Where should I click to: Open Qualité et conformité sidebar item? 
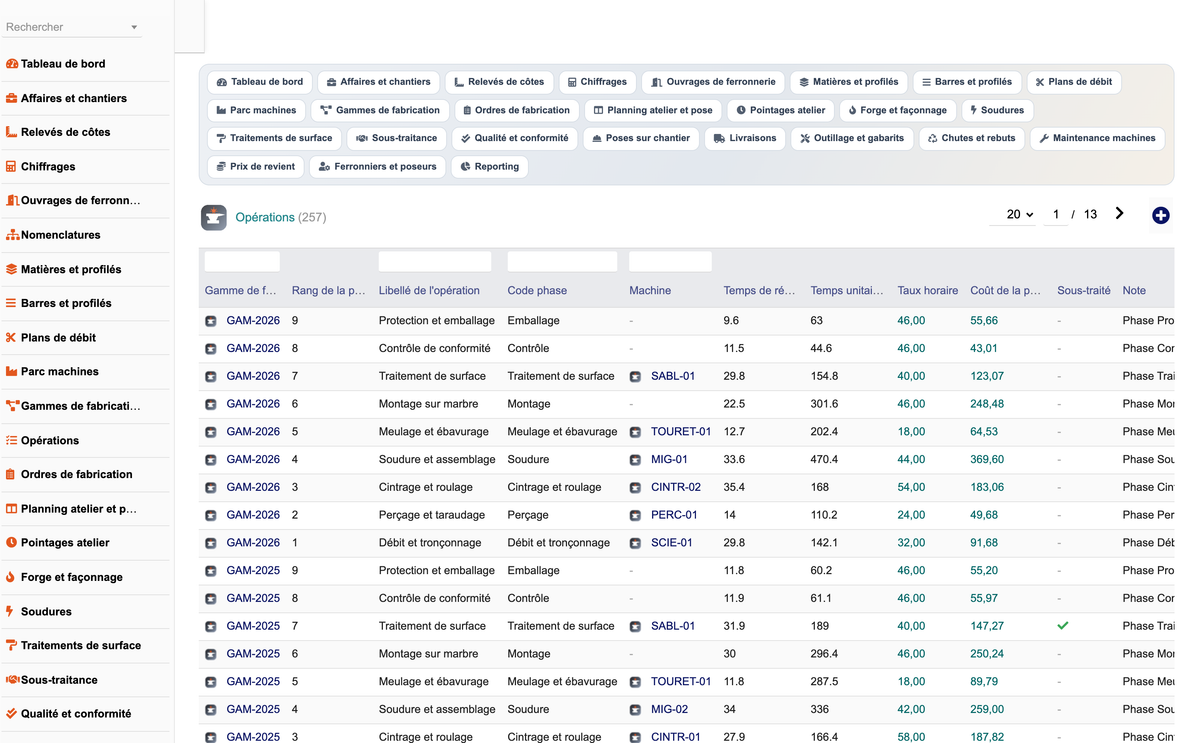click(76, 714)
